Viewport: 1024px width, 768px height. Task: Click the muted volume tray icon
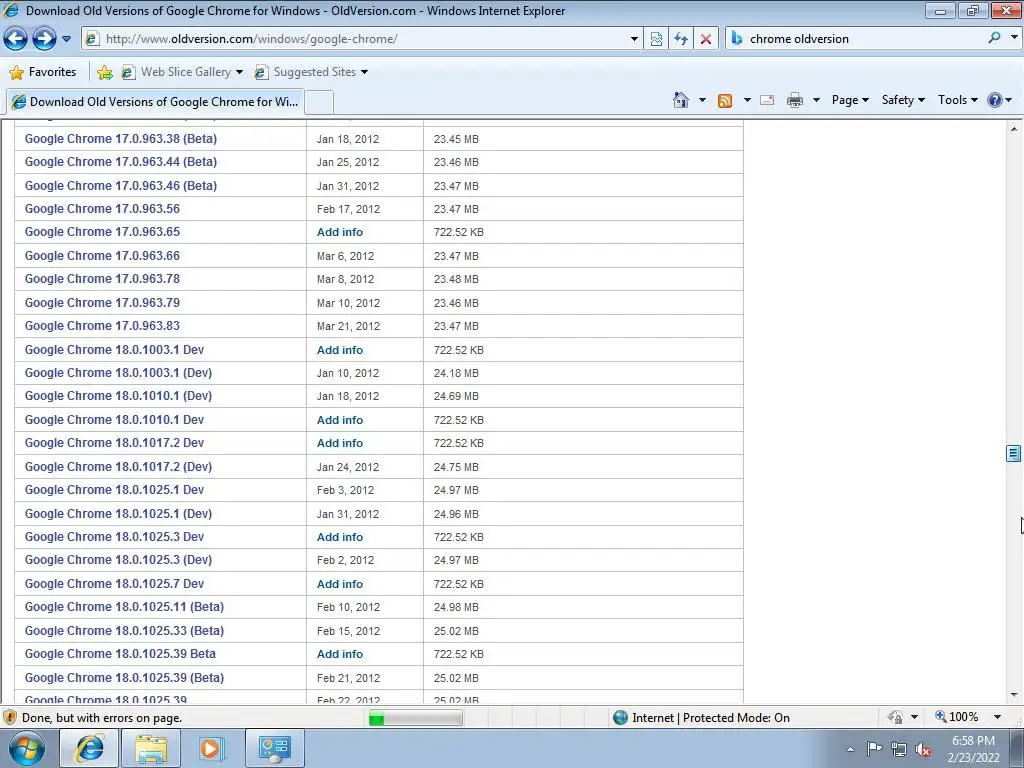pos(923,749)
